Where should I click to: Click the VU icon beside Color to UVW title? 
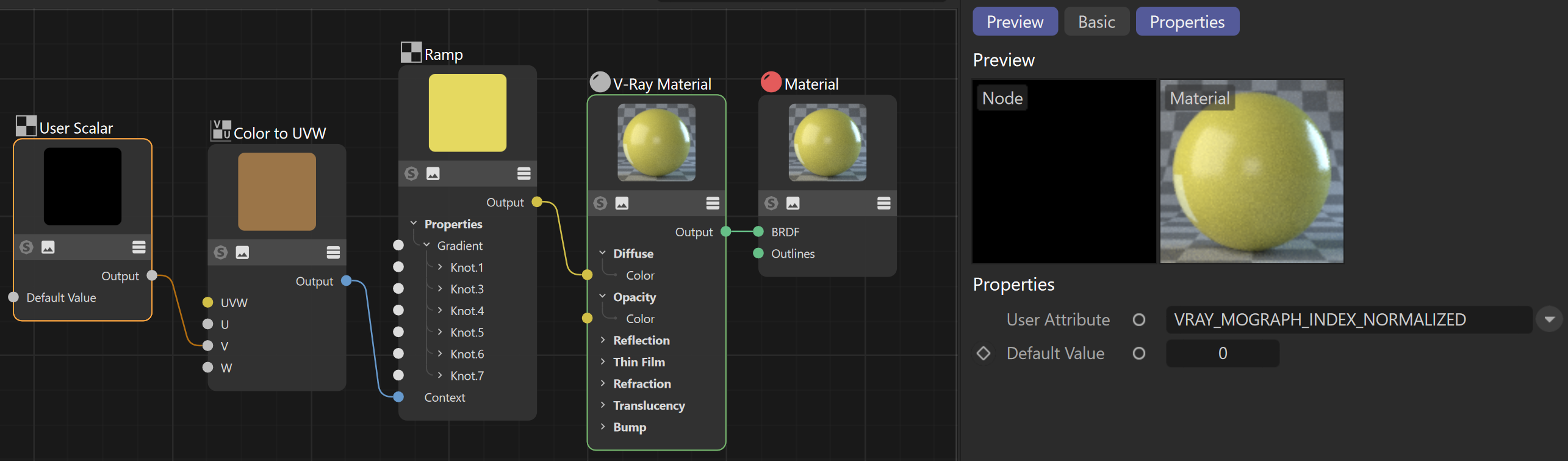(221, 130)
